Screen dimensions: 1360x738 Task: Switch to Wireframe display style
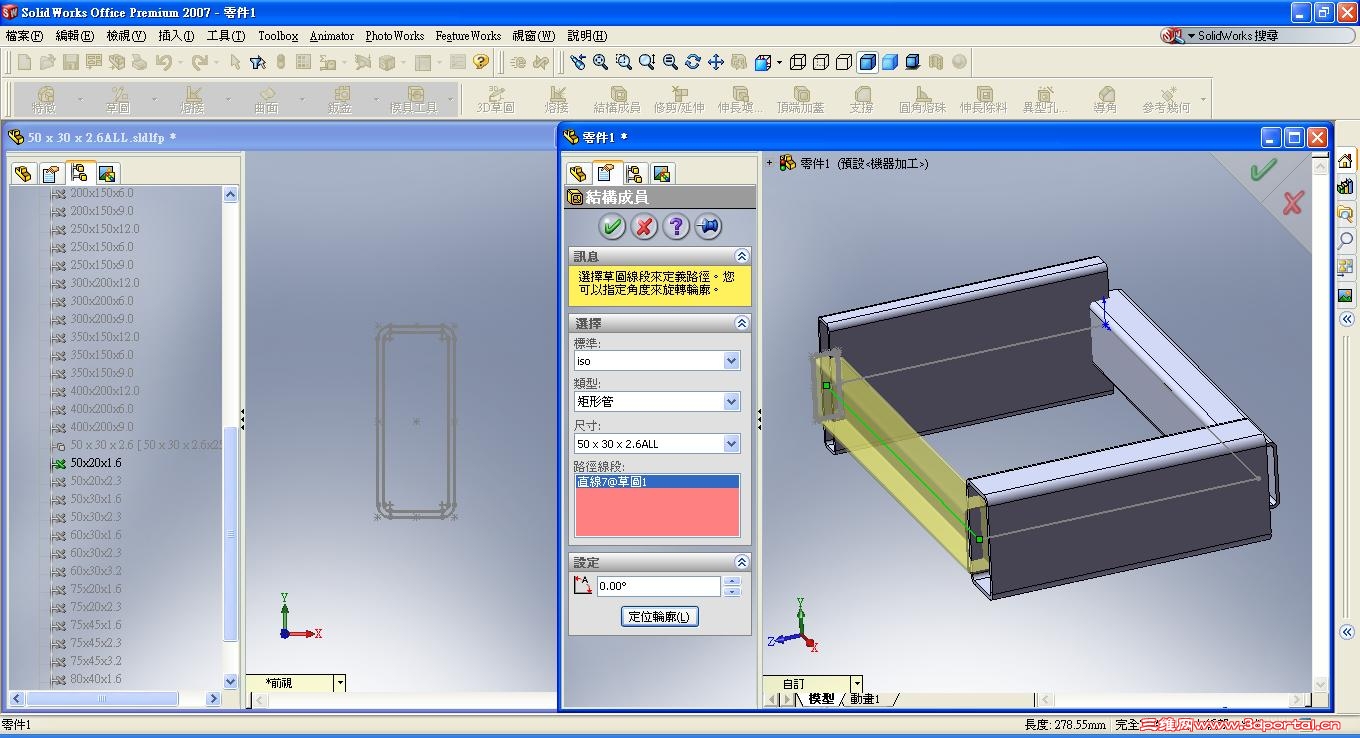(x=798, y=62)
